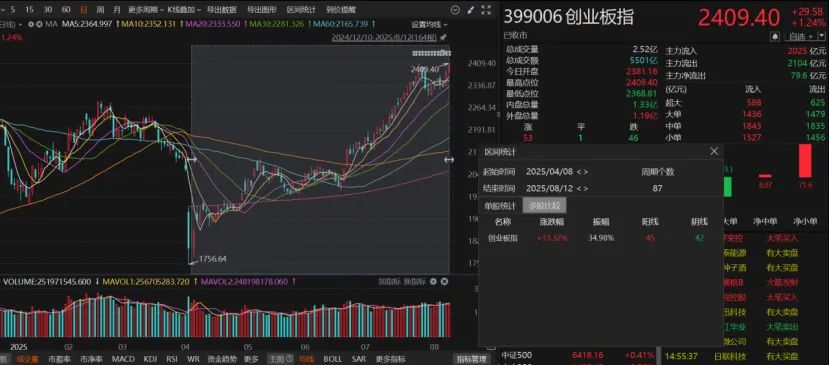Switch to the 15-minute period
The height and width of the screenshot is (365, 830).
30,10
